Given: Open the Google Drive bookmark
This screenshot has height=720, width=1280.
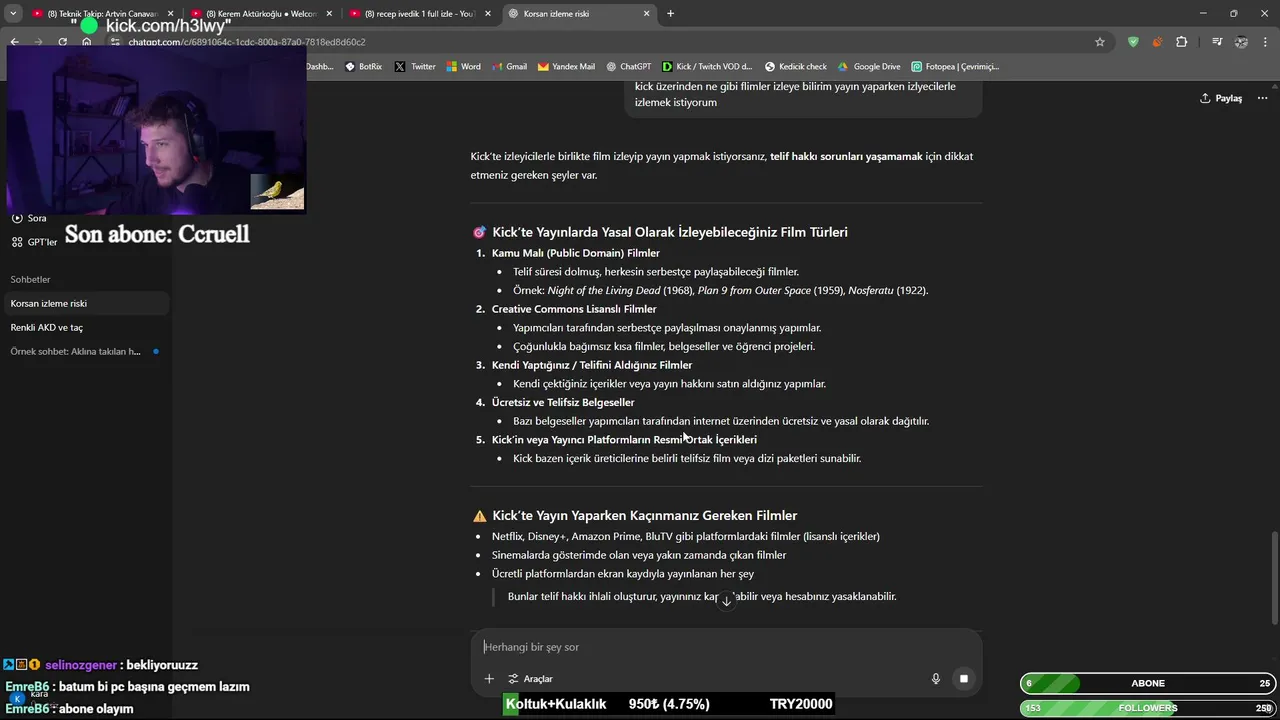Looking at the screenshot, I should [x=869, y=67].
